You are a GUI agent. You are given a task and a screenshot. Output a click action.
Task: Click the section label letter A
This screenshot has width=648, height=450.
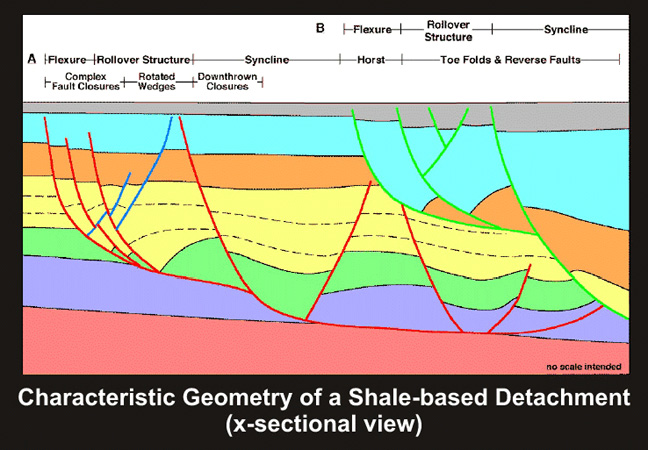[32, 60]
